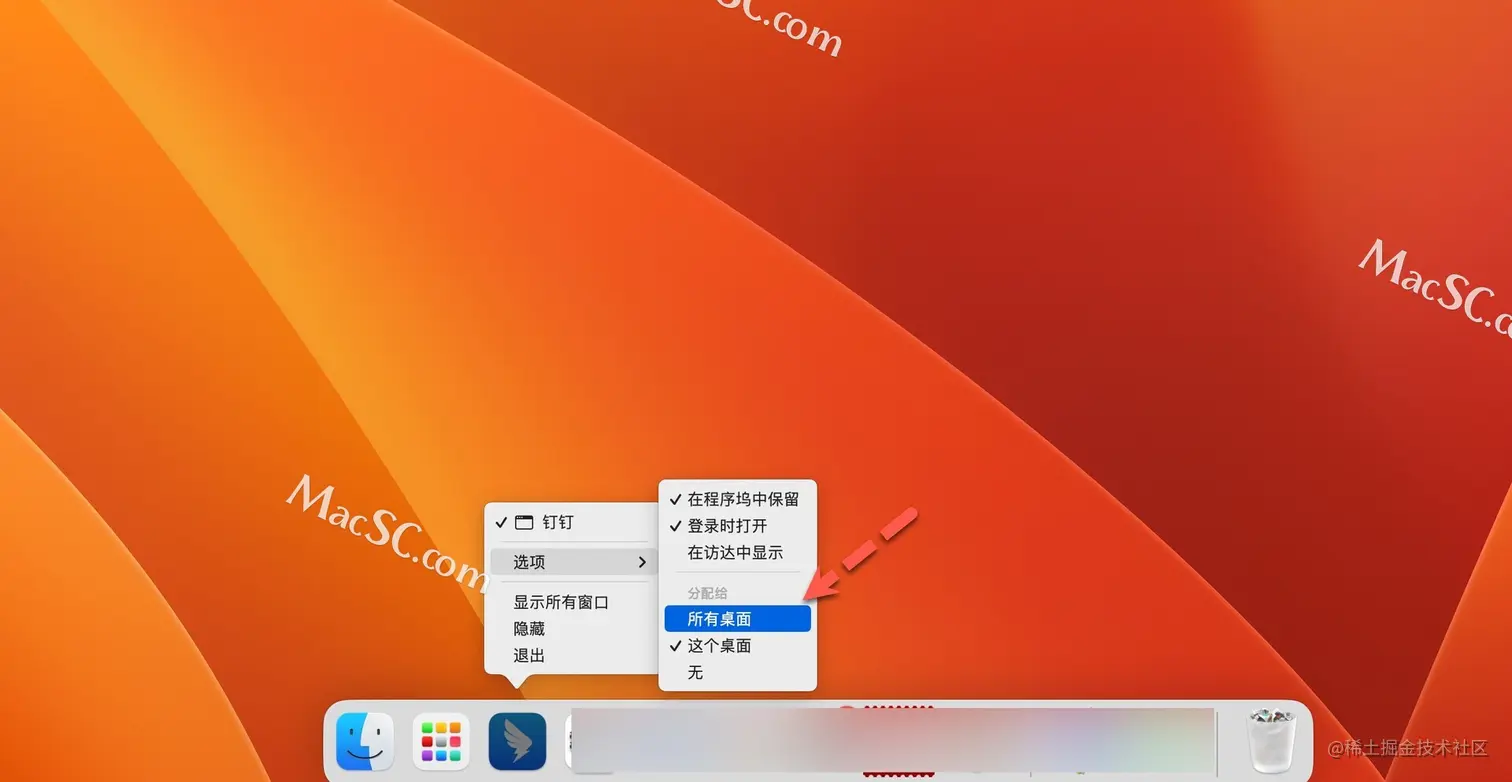Expand the 选项 submenu
1512x782 pixels.
click(574, 562)
